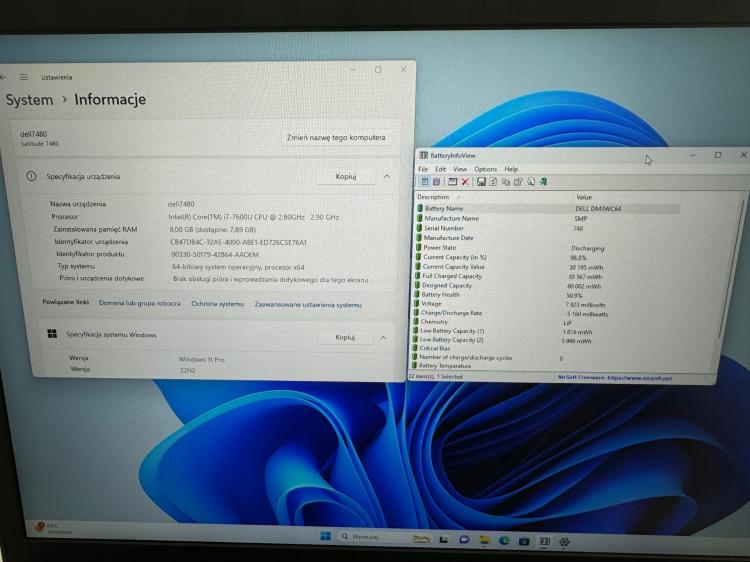The image size is (750, 562).
Task: Click BatteryInfoView icon on taskbar
Action: (x=544, y=541)
